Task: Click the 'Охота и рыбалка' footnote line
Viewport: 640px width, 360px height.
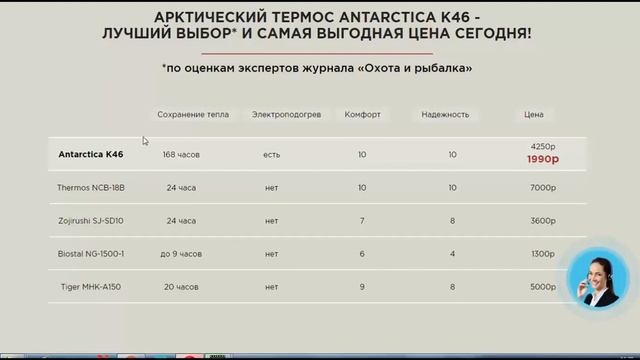Action: 317,68
